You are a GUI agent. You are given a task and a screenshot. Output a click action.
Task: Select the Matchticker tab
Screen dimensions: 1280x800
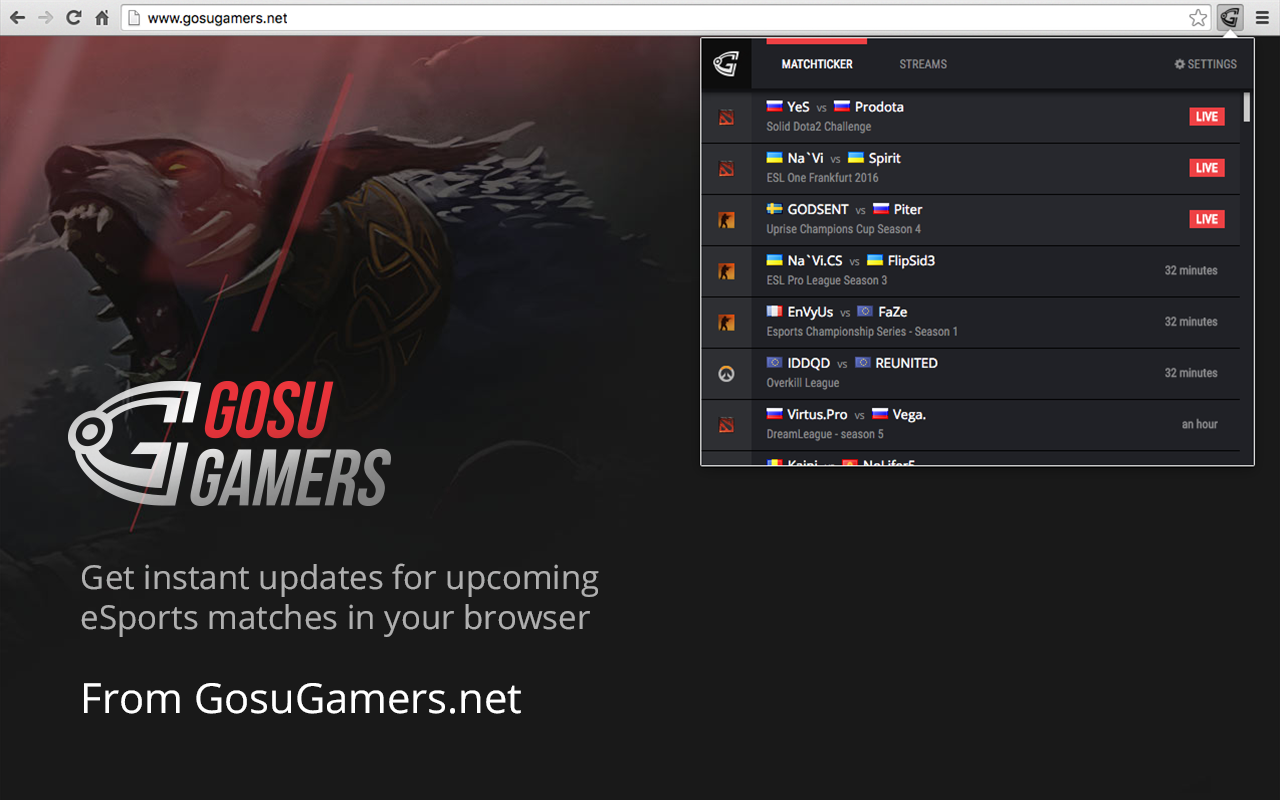(817, 64)
